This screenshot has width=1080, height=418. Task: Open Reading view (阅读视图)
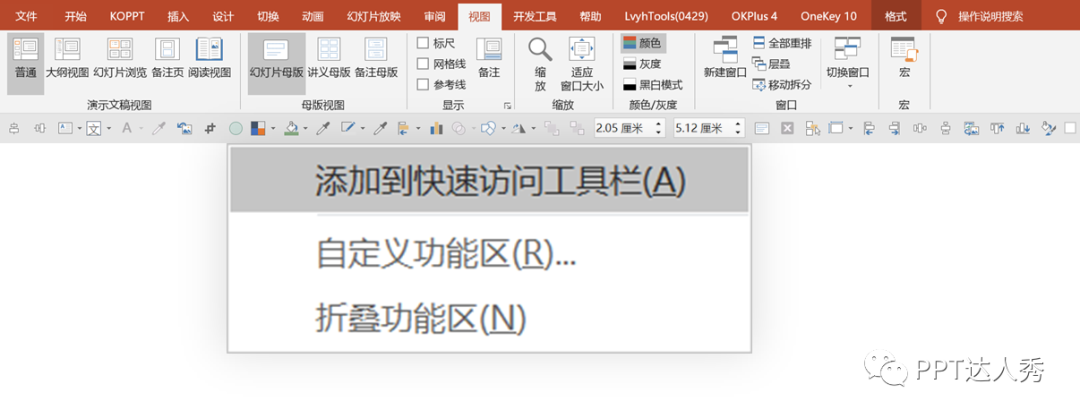209,57
